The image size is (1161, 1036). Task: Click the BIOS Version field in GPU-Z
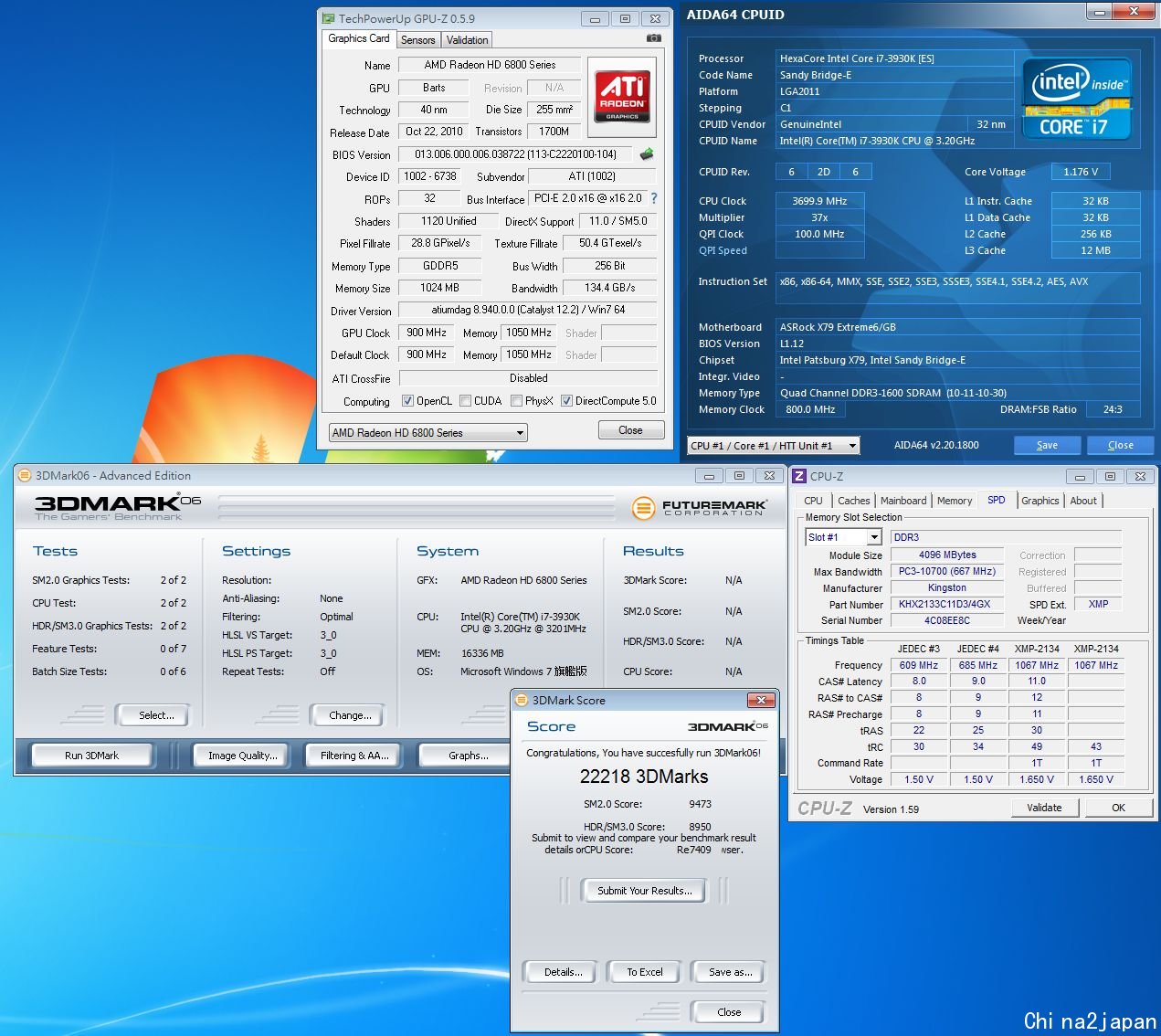click(x=515, y=154)
